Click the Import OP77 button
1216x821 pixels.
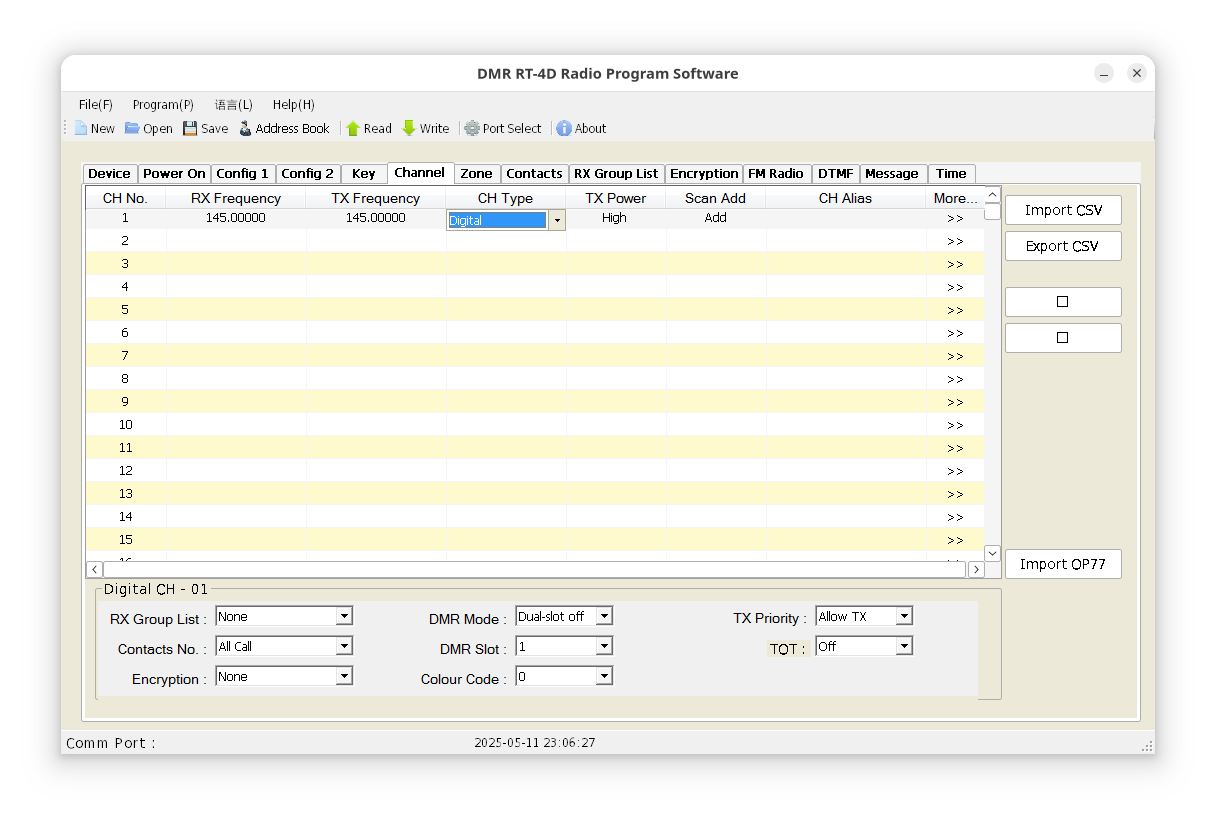click(1063, 564)
